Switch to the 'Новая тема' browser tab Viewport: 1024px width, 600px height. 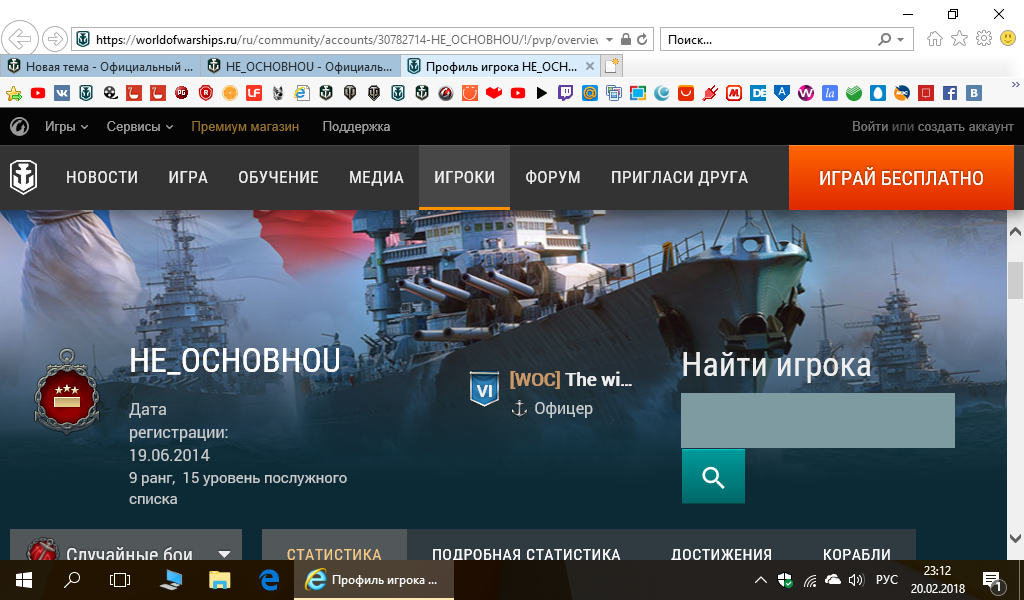[x=101, y=67]
